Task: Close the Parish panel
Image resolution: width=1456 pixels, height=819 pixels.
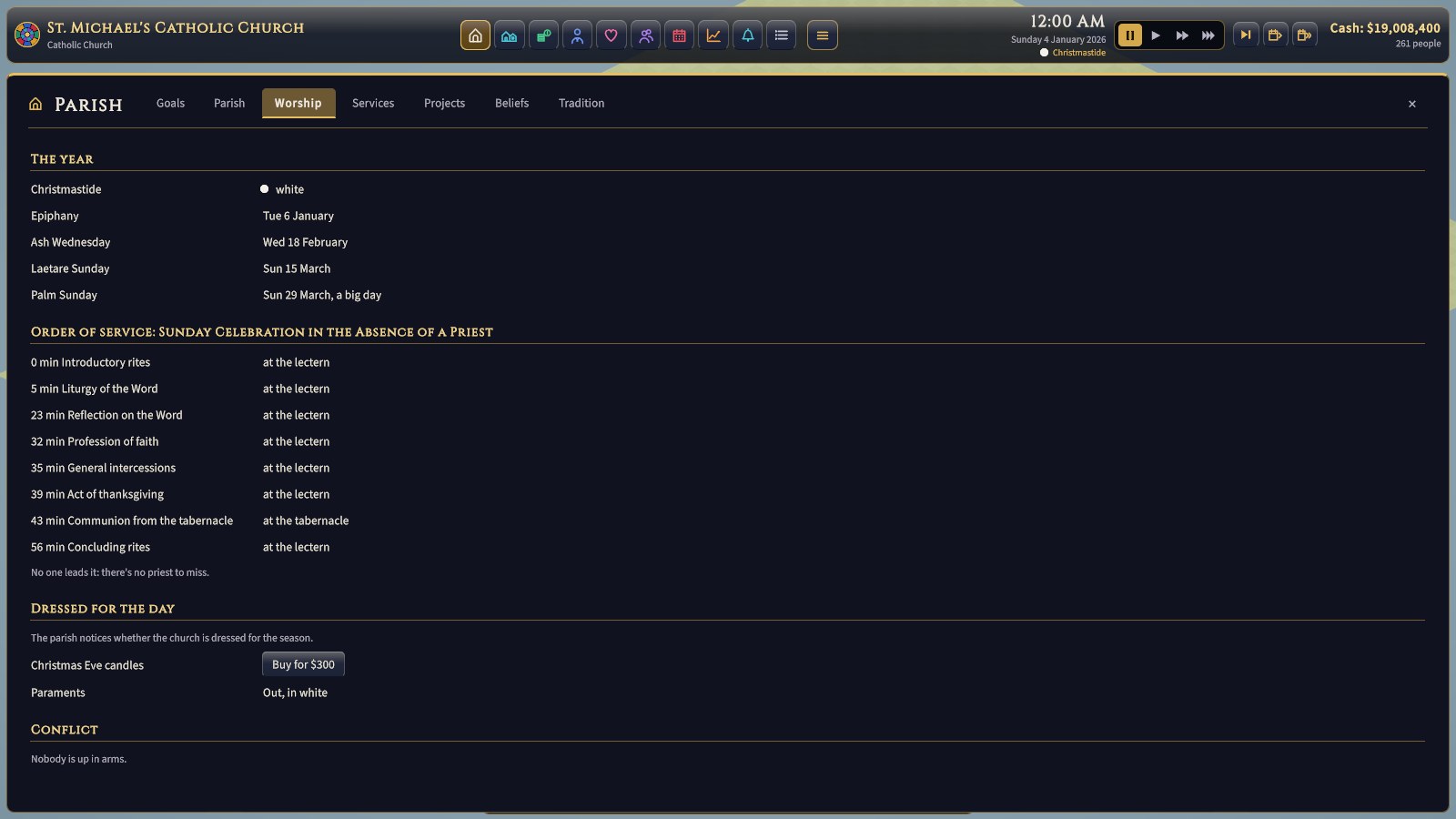Action: pyautogui.click(x=1412, y=104)
